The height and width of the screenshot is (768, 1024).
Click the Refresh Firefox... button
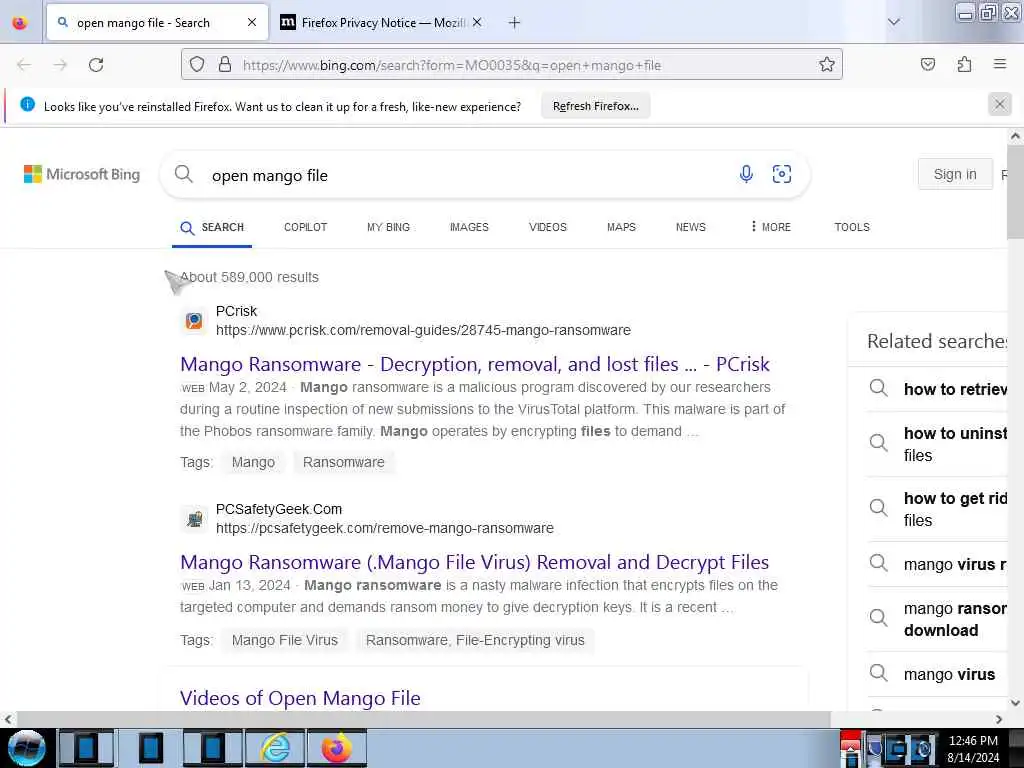click(x=596, y=106)
